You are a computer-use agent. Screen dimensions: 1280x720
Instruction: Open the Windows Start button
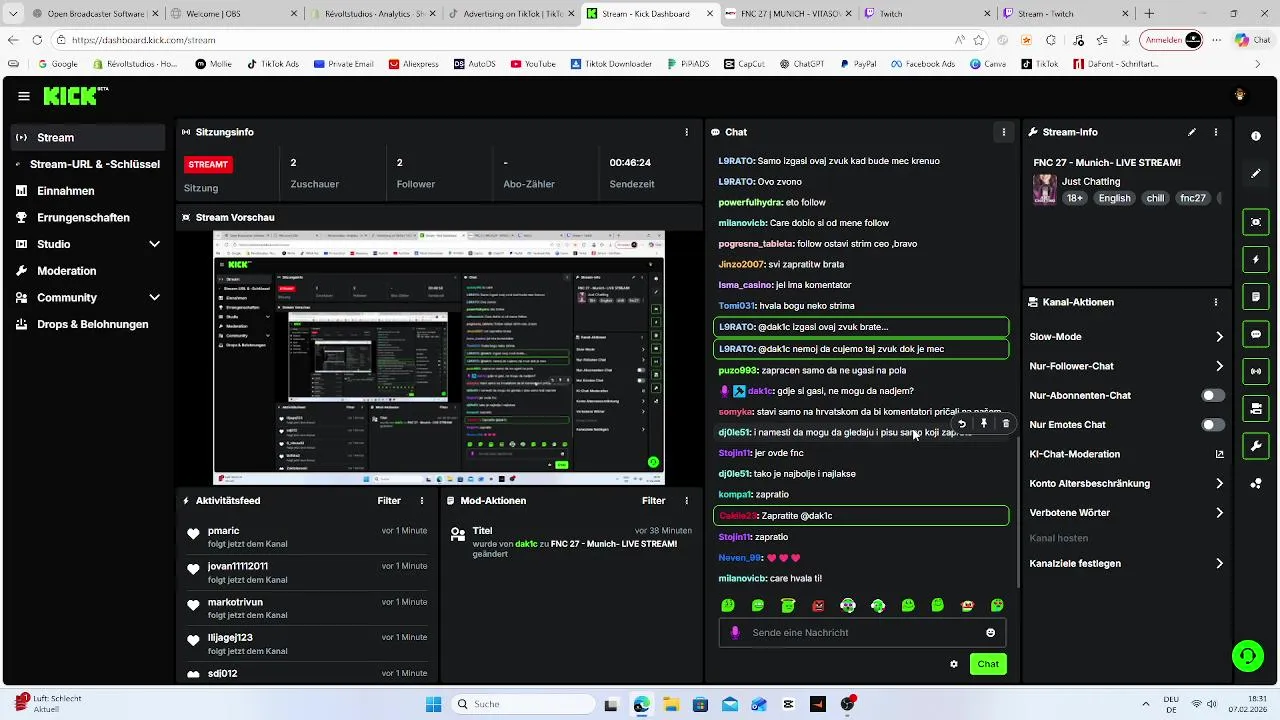tap(433, 704)
